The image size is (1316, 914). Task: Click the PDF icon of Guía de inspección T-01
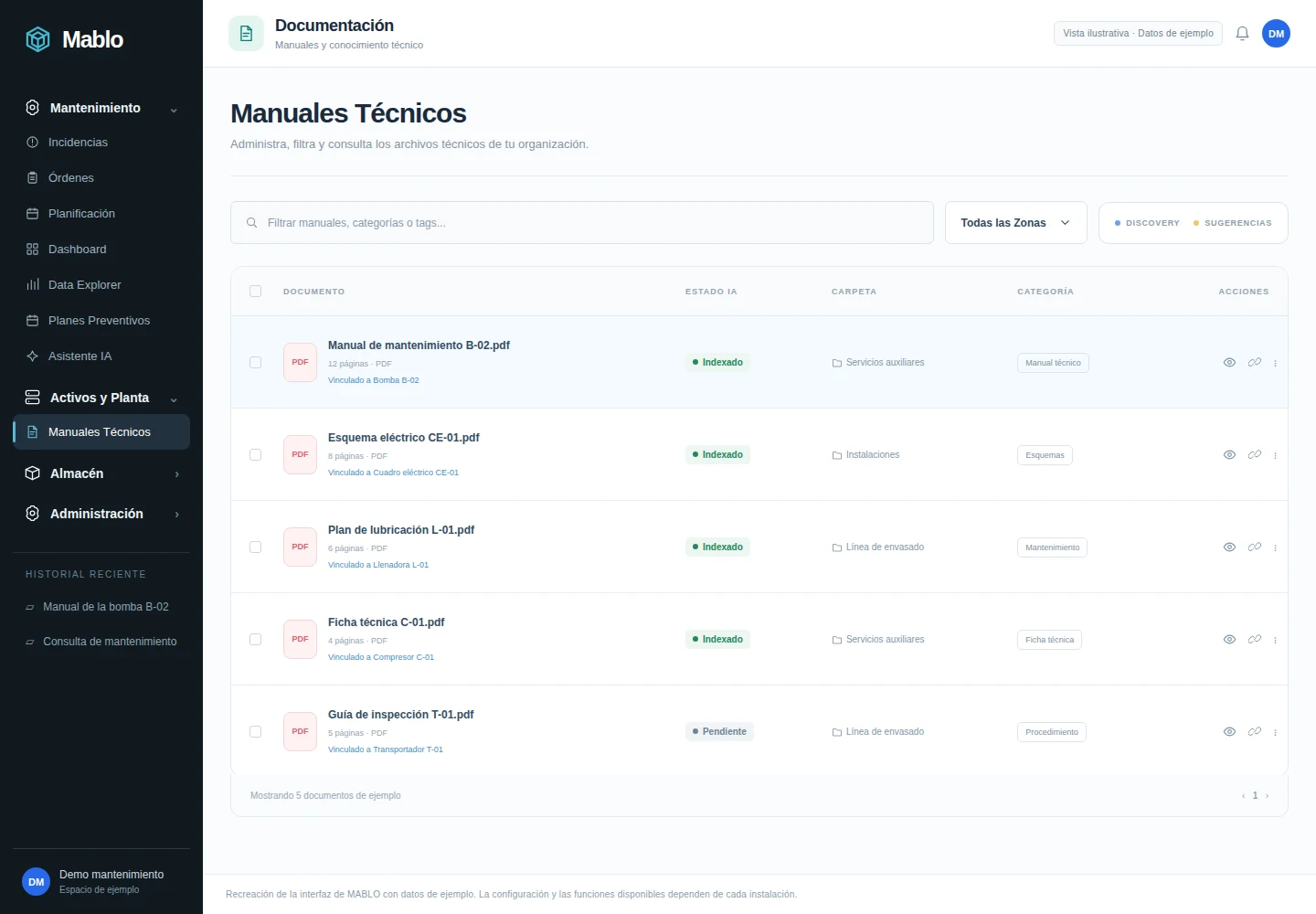300,731
